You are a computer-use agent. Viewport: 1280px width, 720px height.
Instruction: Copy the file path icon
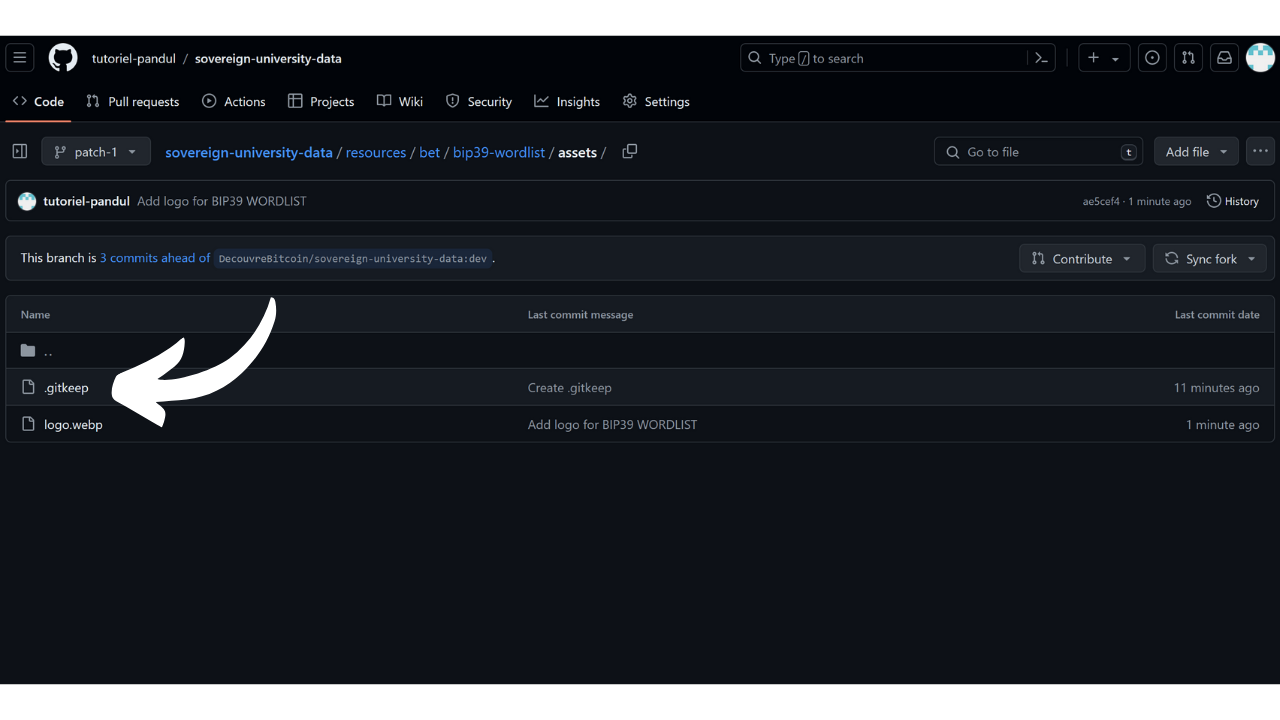click(x=629, y=152)
